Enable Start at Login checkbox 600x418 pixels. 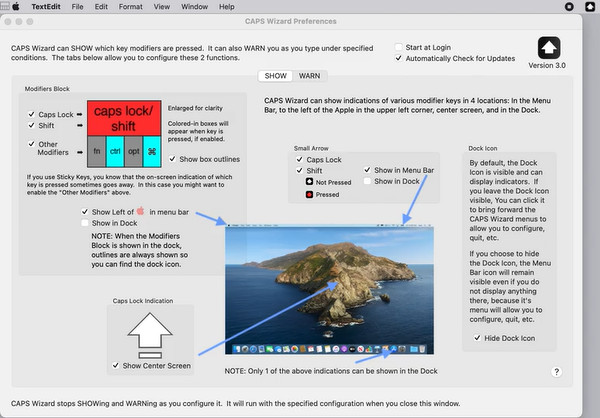click(398, 47)
